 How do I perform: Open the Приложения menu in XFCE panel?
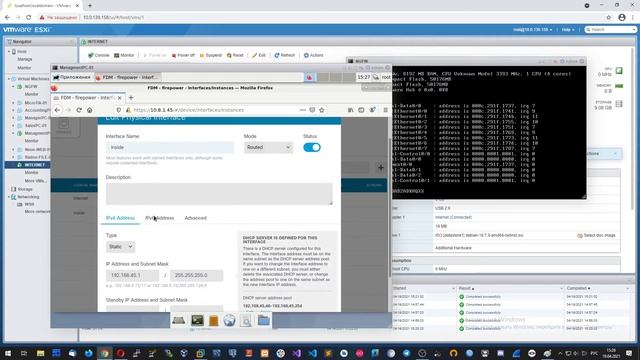tap(72, 77)
